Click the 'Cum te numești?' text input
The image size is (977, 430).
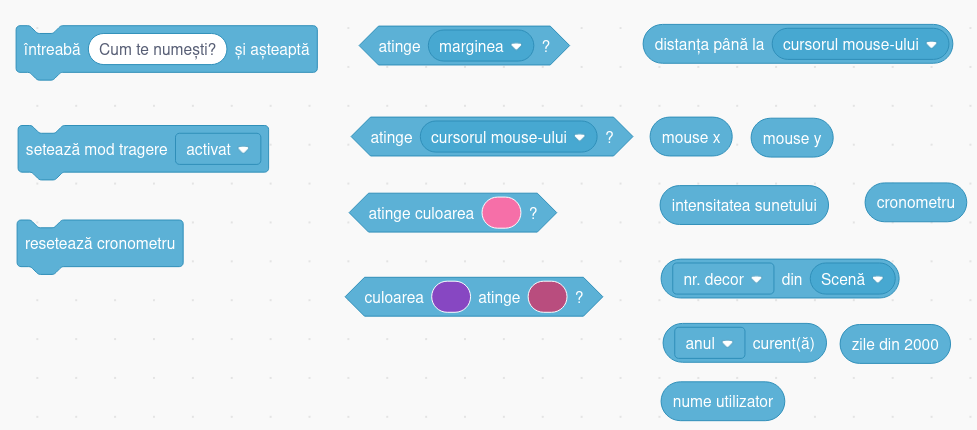coord(158,49)
